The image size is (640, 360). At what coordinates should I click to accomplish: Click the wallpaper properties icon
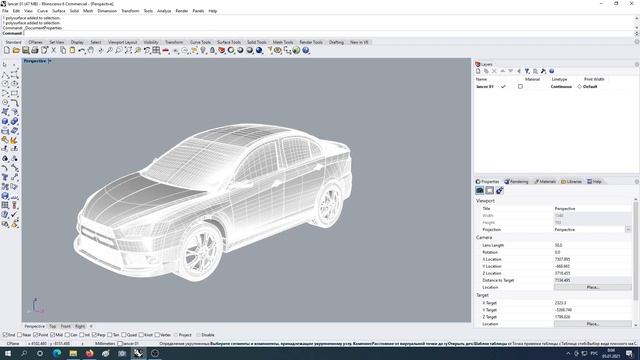pyautogui.click(x=489, y=190)
